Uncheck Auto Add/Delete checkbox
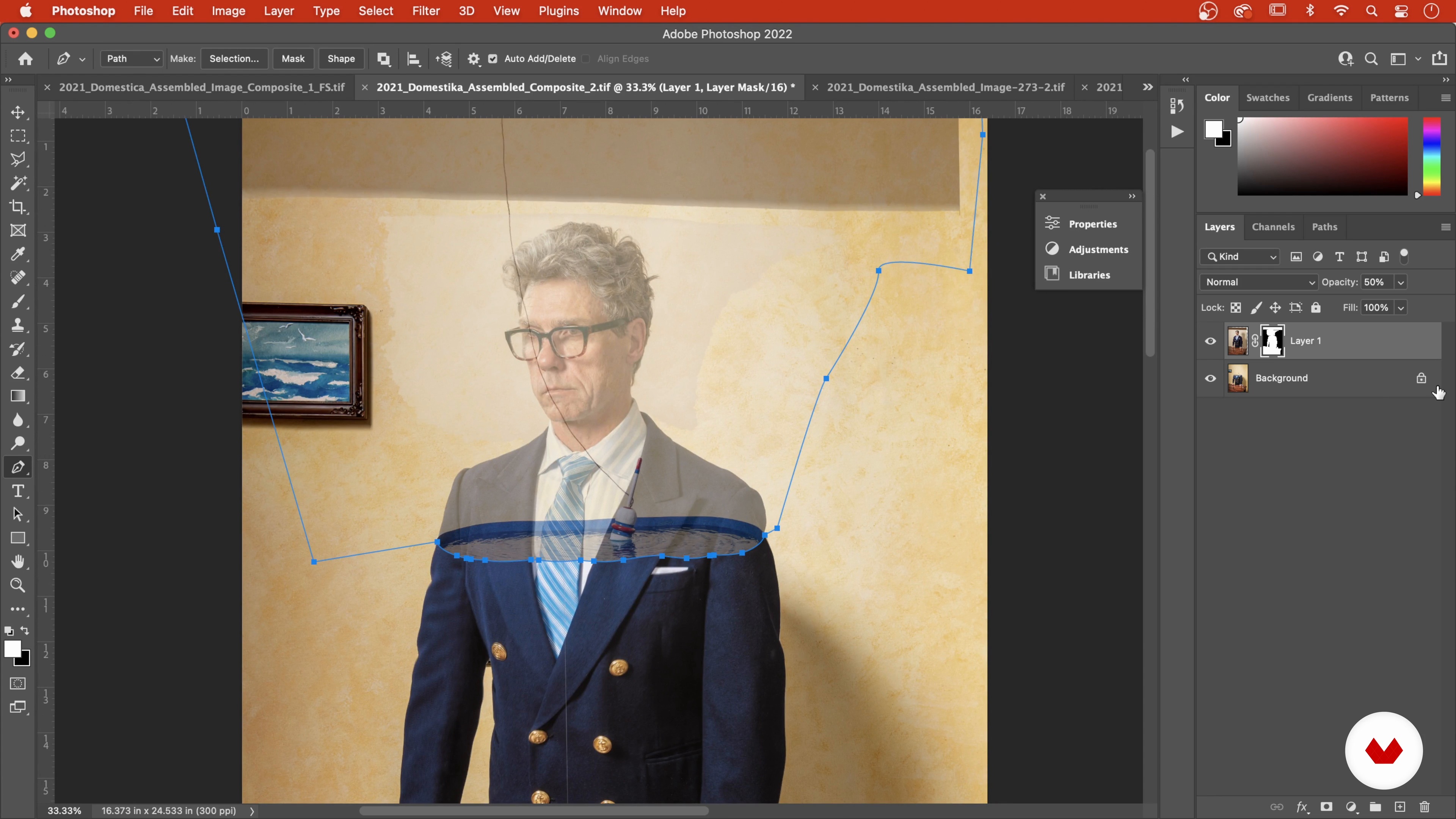 (x=493, y=59)
